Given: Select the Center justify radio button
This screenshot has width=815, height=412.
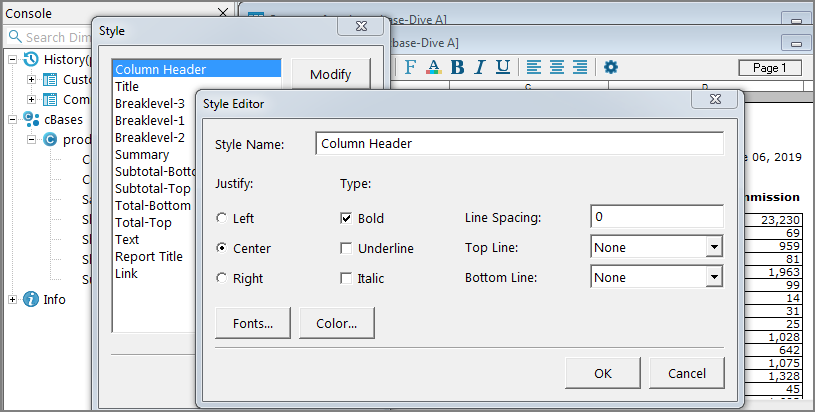Looking at the screenshot, I should point(221,248).
